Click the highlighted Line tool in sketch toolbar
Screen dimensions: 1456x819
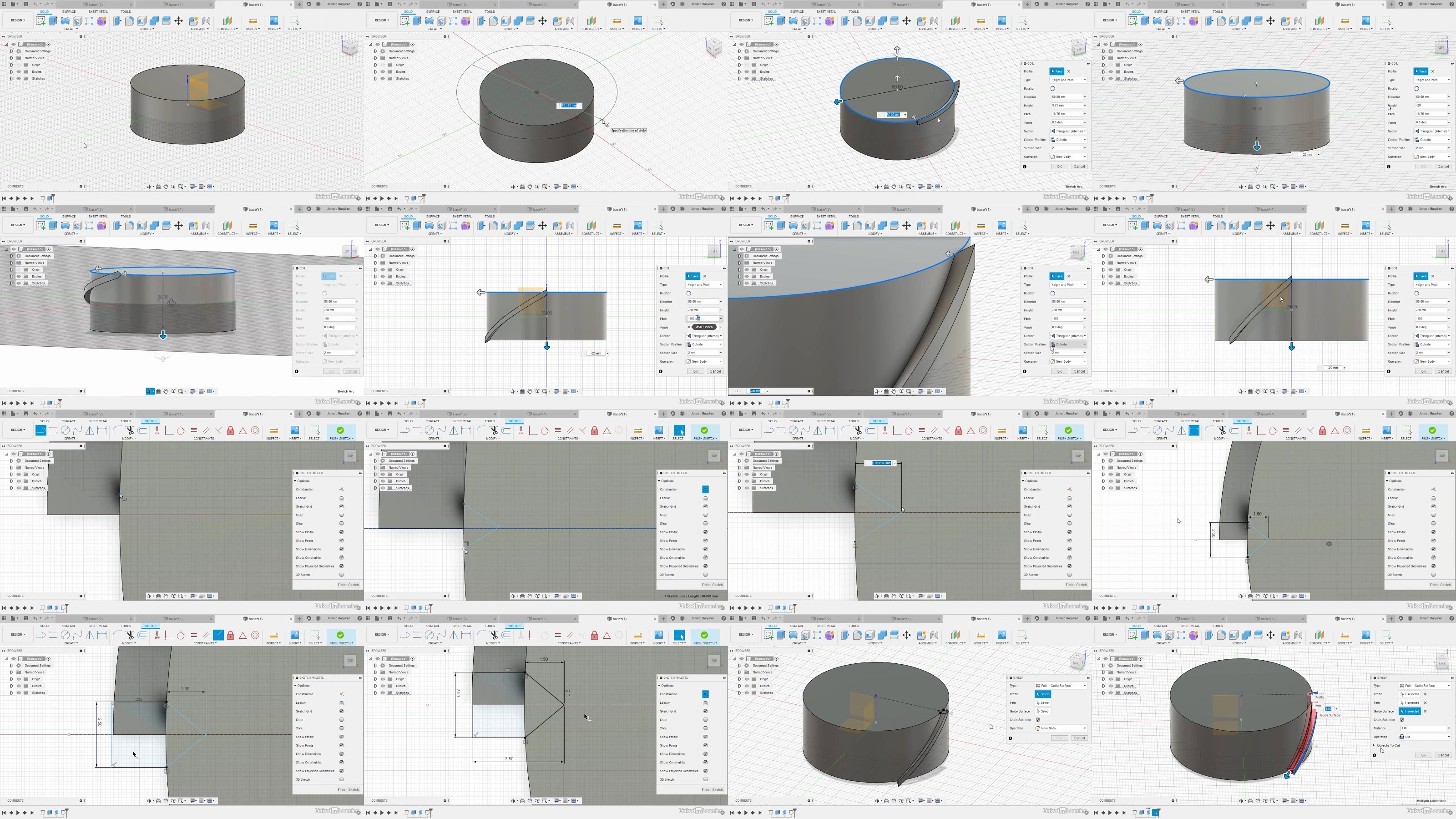point(40,431)
